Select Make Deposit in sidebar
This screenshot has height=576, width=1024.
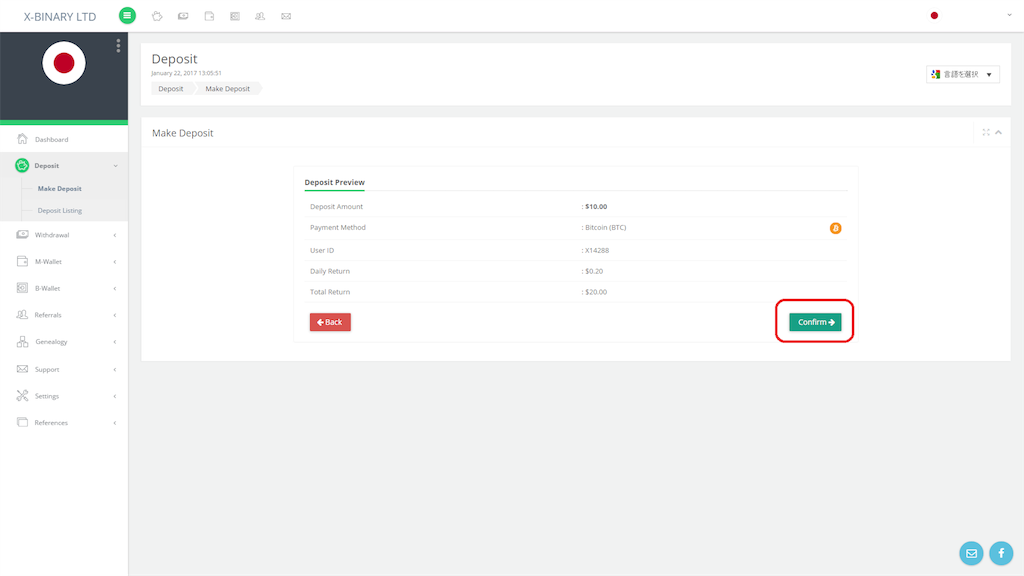click(59, 189)
